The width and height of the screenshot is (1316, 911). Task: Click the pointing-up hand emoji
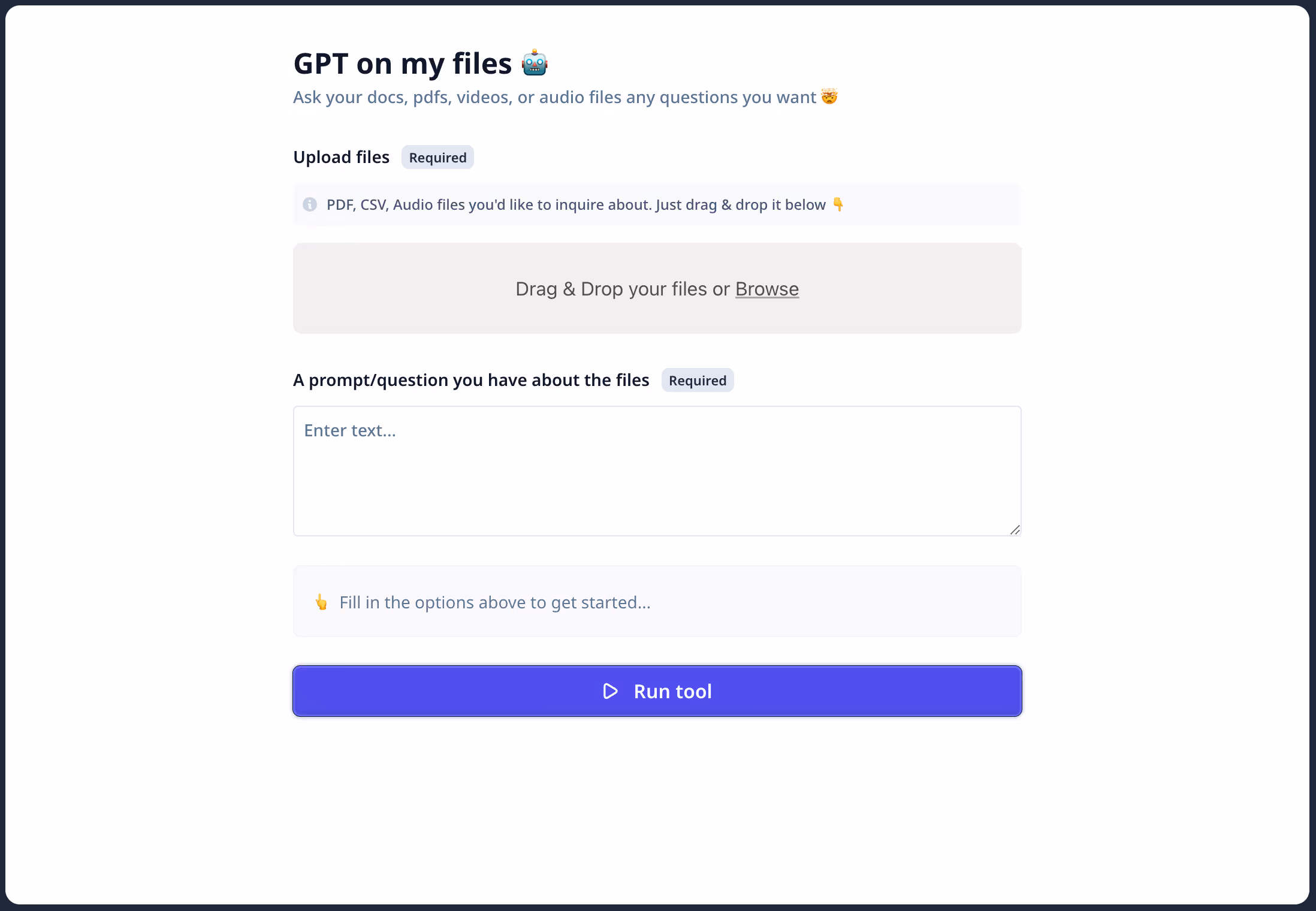[322, 602]
